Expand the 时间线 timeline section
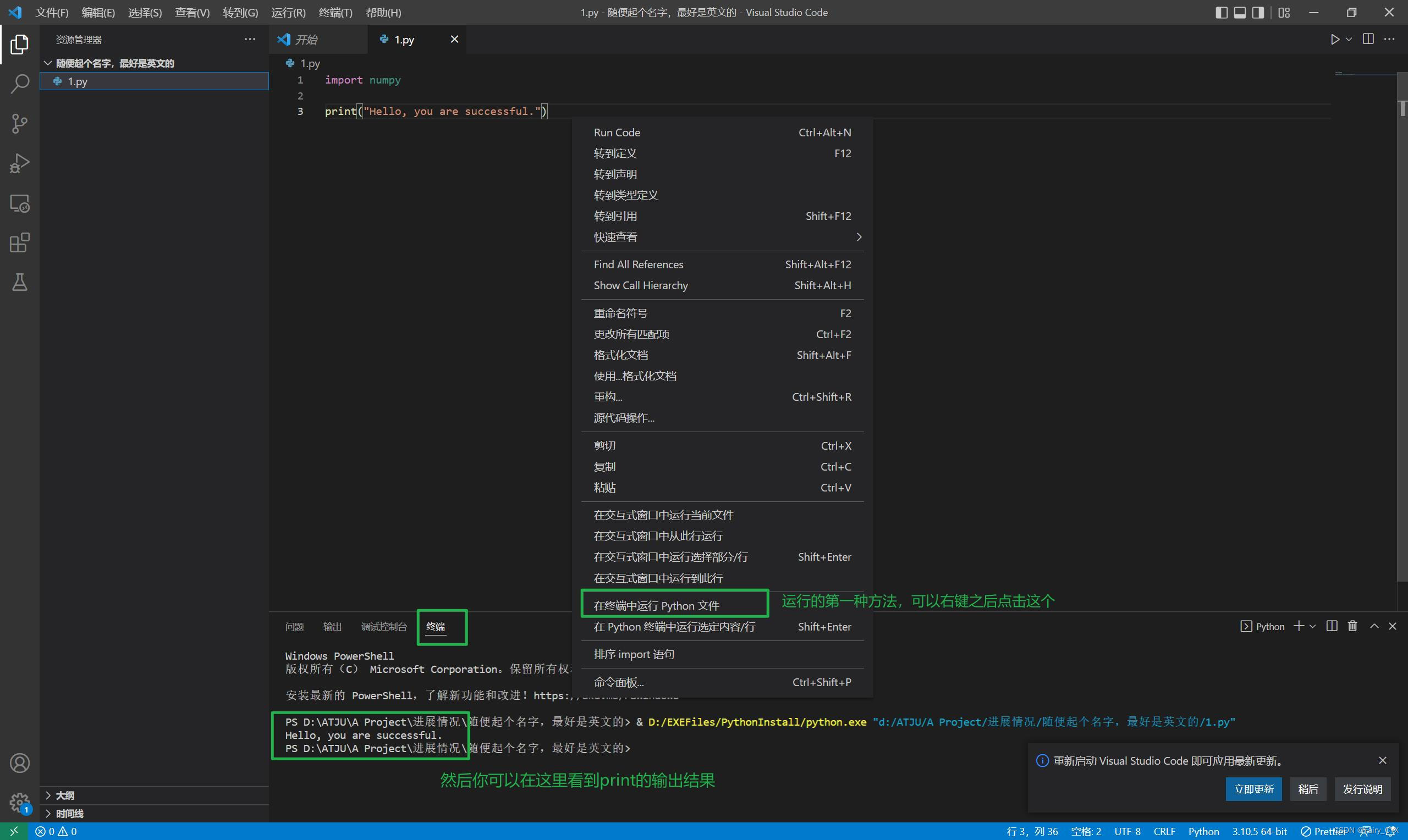Viewport: 1408px width, 840px height. coord(69,814)
